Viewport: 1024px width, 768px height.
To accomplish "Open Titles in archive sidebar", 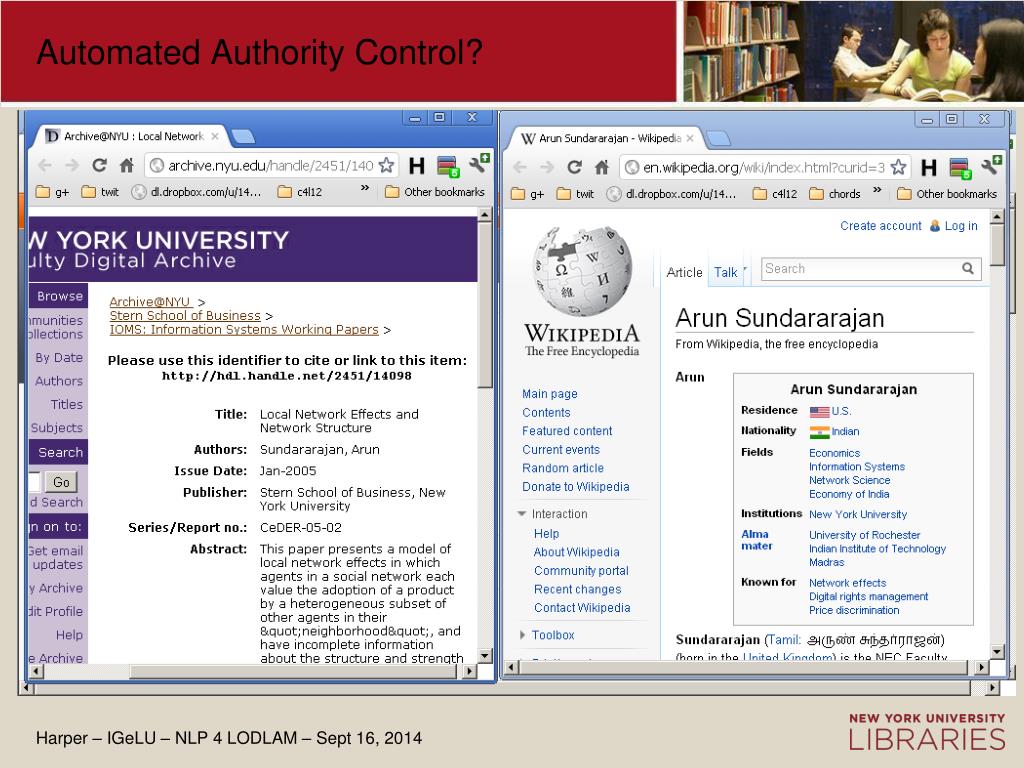I will [x=67, y=405].
